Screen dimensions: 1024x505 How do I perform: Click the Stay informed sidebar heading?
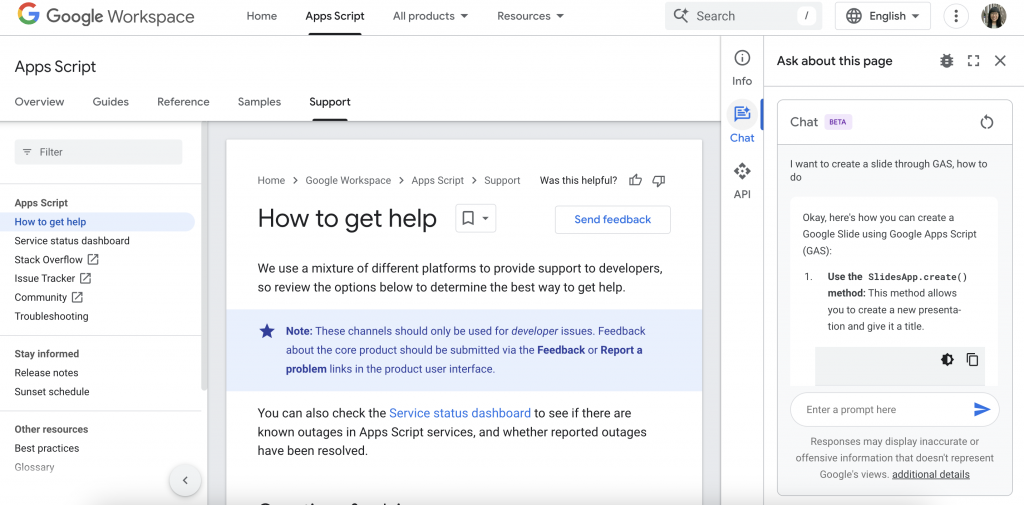[47, 354]
